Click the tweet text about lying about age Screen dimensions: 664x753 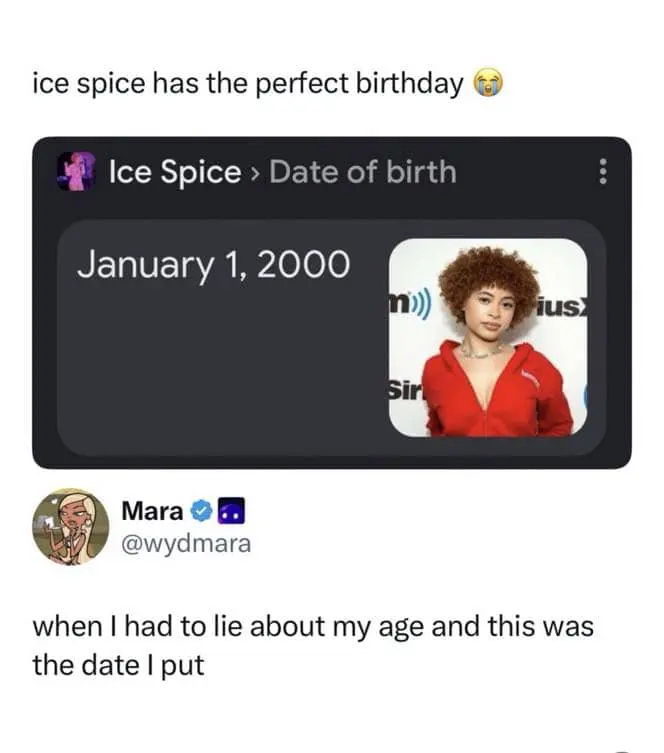(x=313, y=645)
